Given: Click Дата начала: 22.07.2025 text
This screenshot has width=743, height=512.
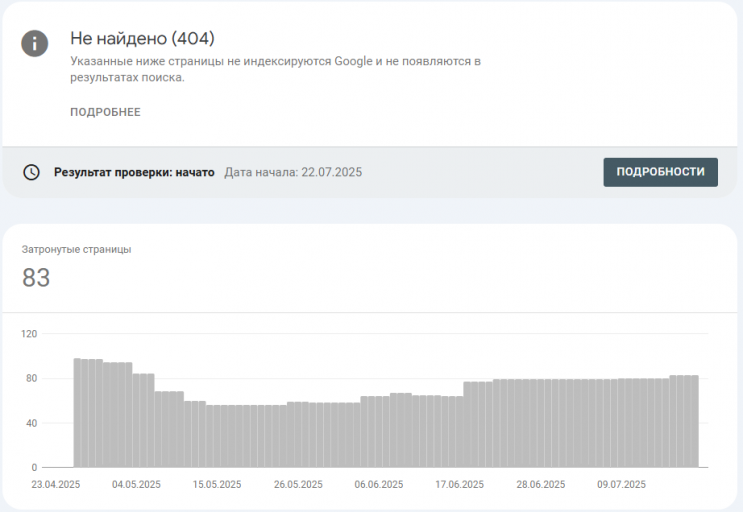Looking at the screenshot, I should click(293, 172).
